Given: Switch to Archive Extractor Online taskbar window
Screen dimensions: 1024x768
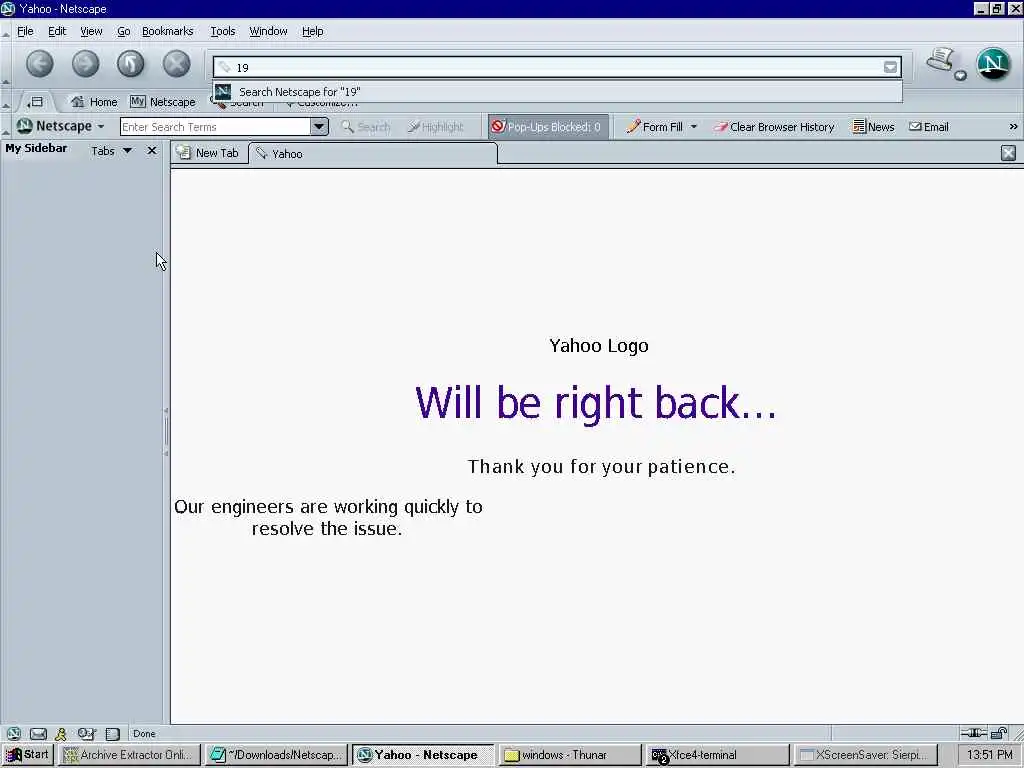Looking at the screenshot, I should coord(130,754).
